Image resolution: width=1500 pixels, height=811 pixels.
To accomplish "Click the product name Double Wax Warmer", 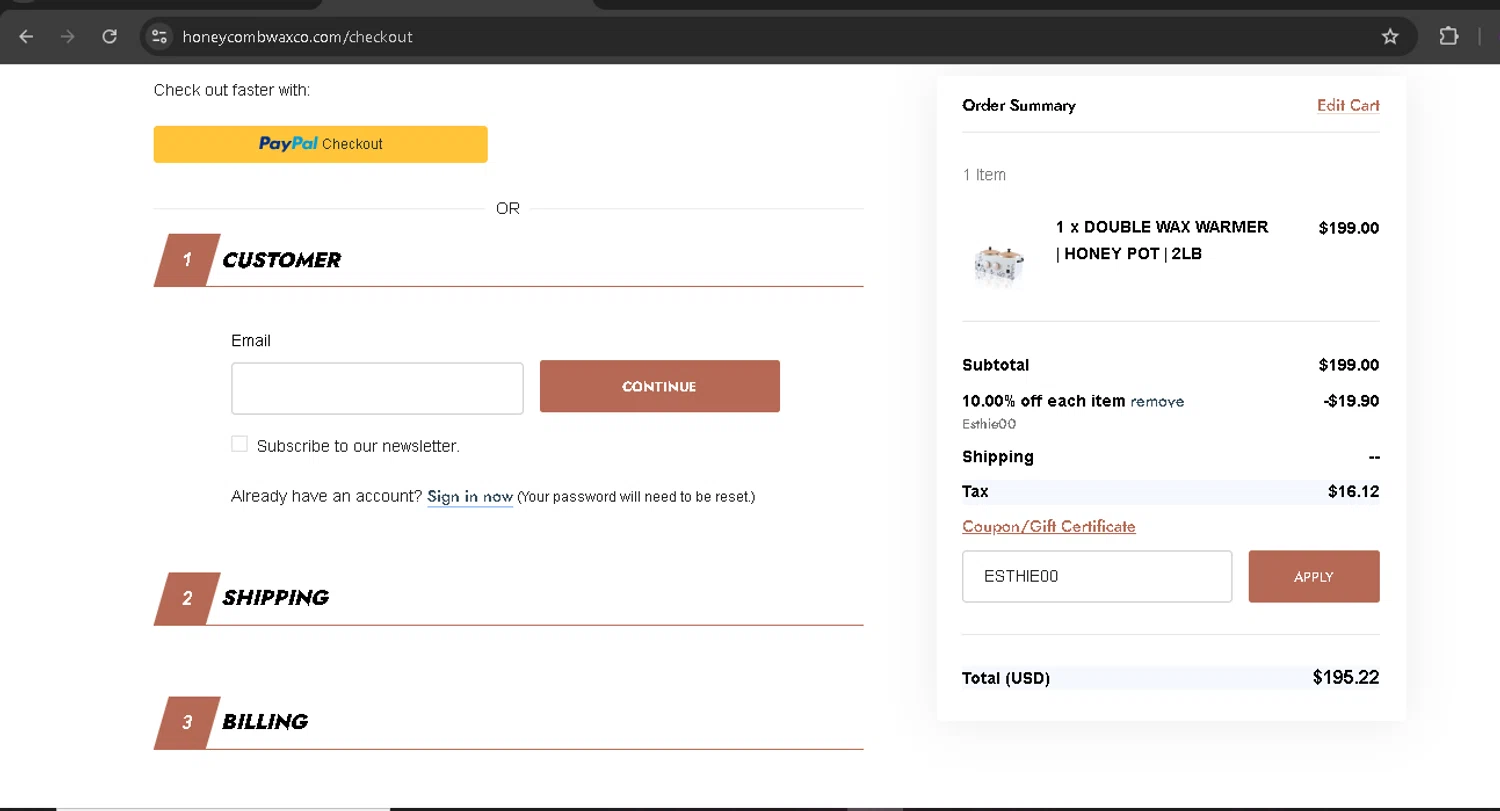I will tap(1162, 240).
